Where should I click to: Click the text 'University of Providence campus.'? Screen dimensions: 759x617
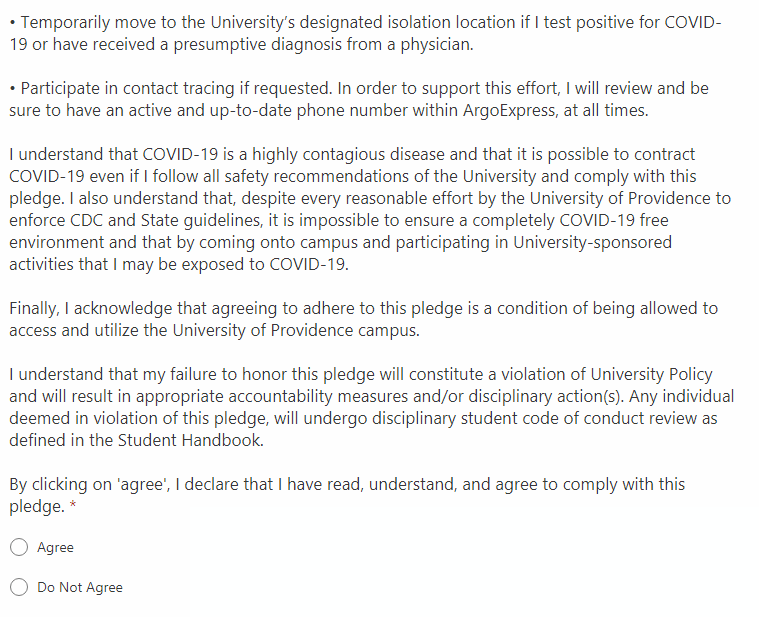click(296, 331)
